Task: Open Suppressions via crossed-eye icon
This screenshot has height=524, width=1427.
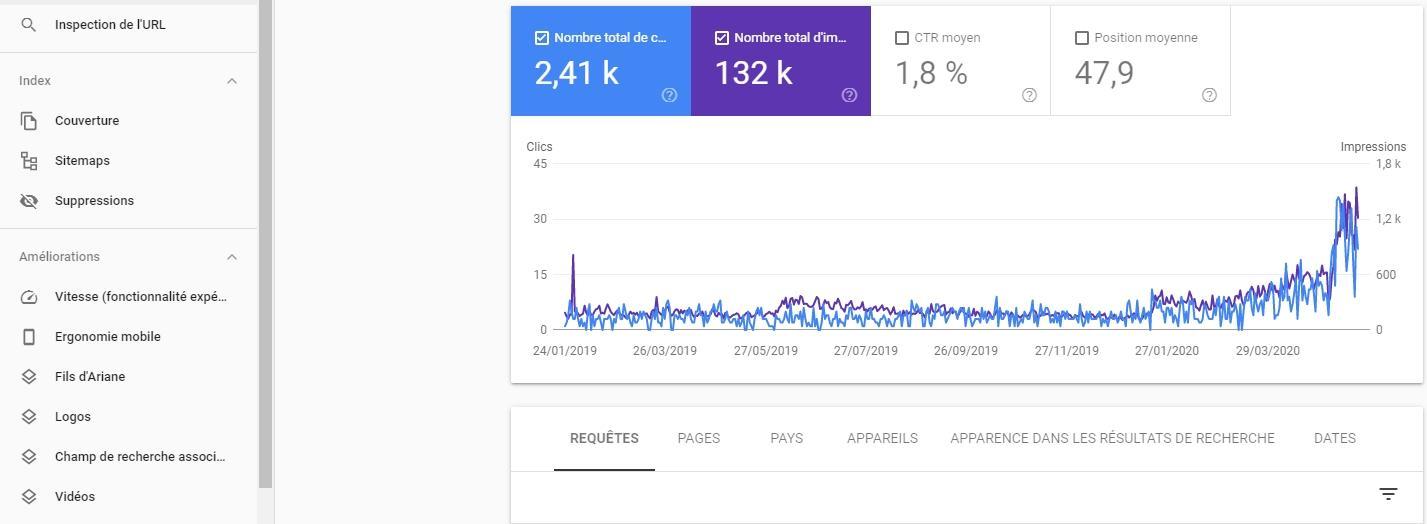Action: pos(29,201)
